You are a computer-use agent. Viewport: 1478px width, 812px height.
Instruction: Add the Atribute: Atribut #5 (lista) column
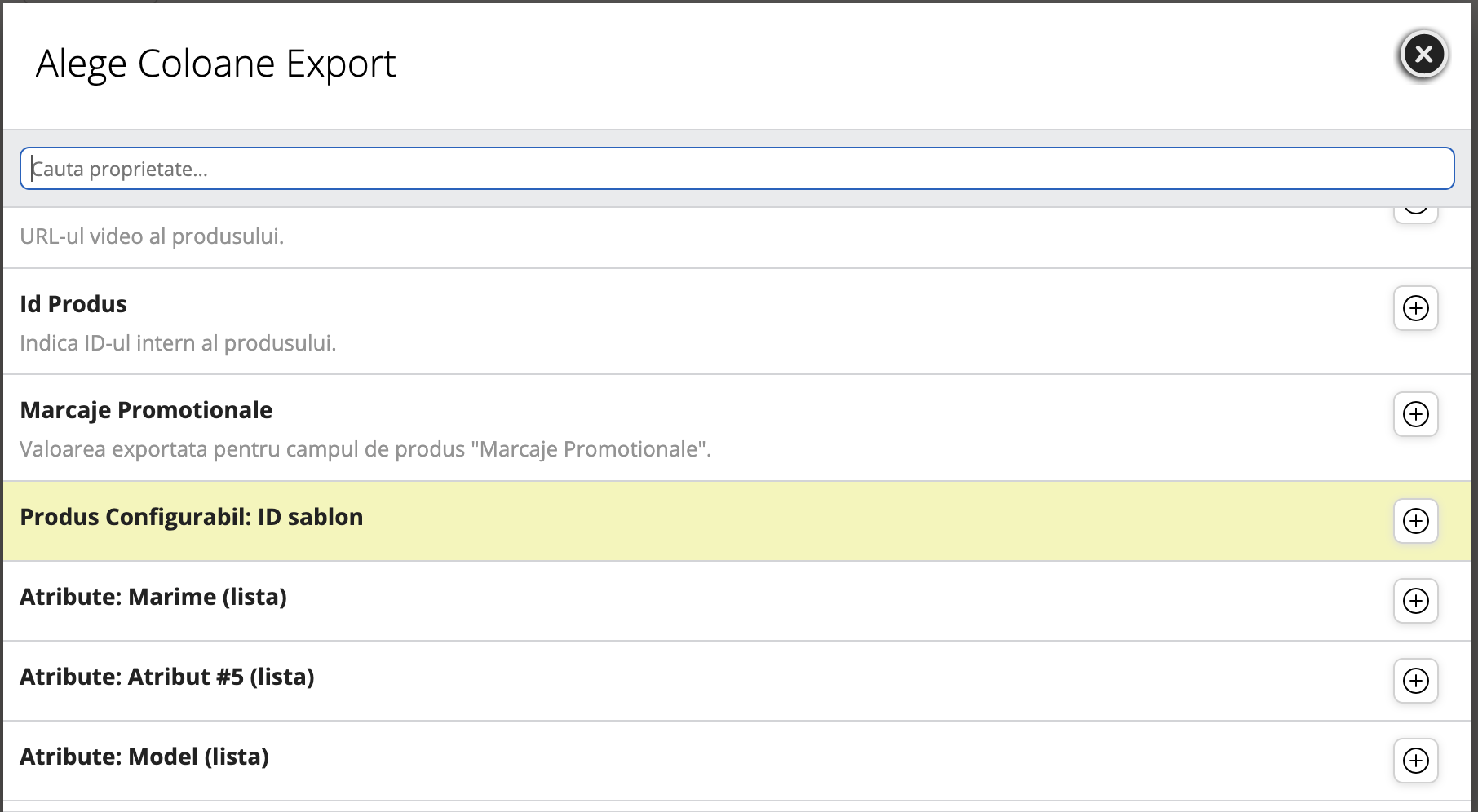(1415, 681)
